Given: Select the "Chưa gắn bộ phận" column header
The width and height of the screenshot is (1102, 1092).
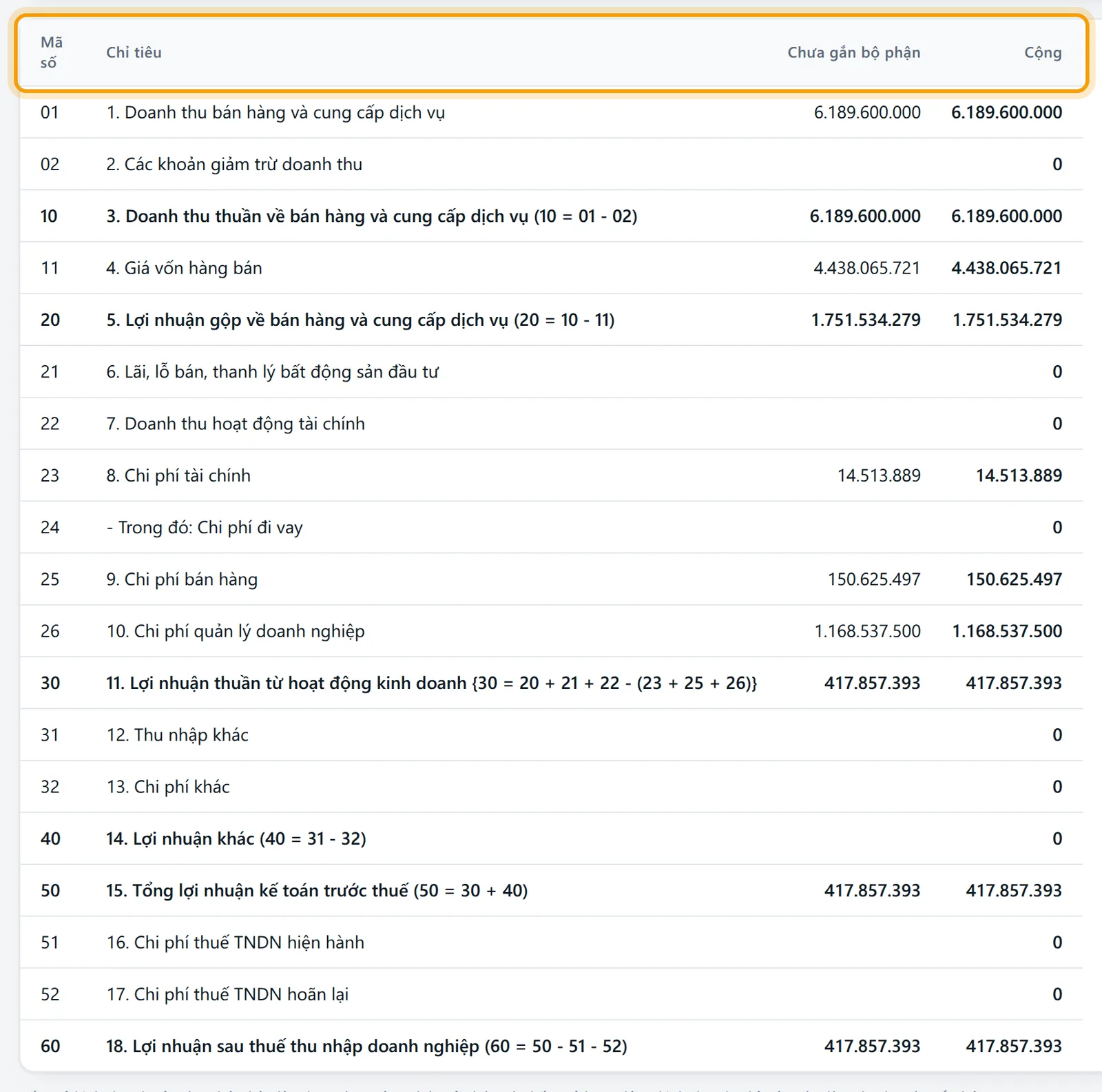Looking at the screenshot, I should (853, 52).
